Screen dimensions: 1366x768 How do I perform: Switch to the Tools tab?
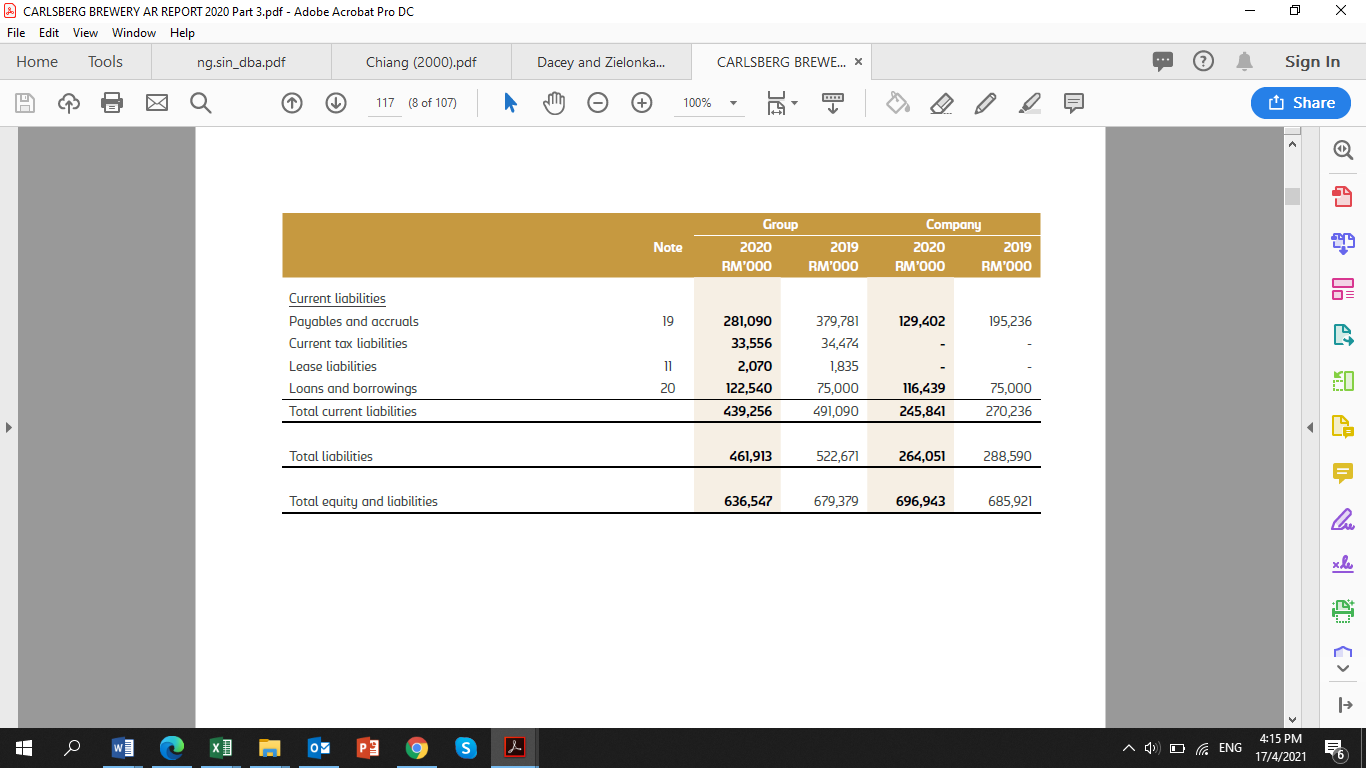(x=105, y=62)
